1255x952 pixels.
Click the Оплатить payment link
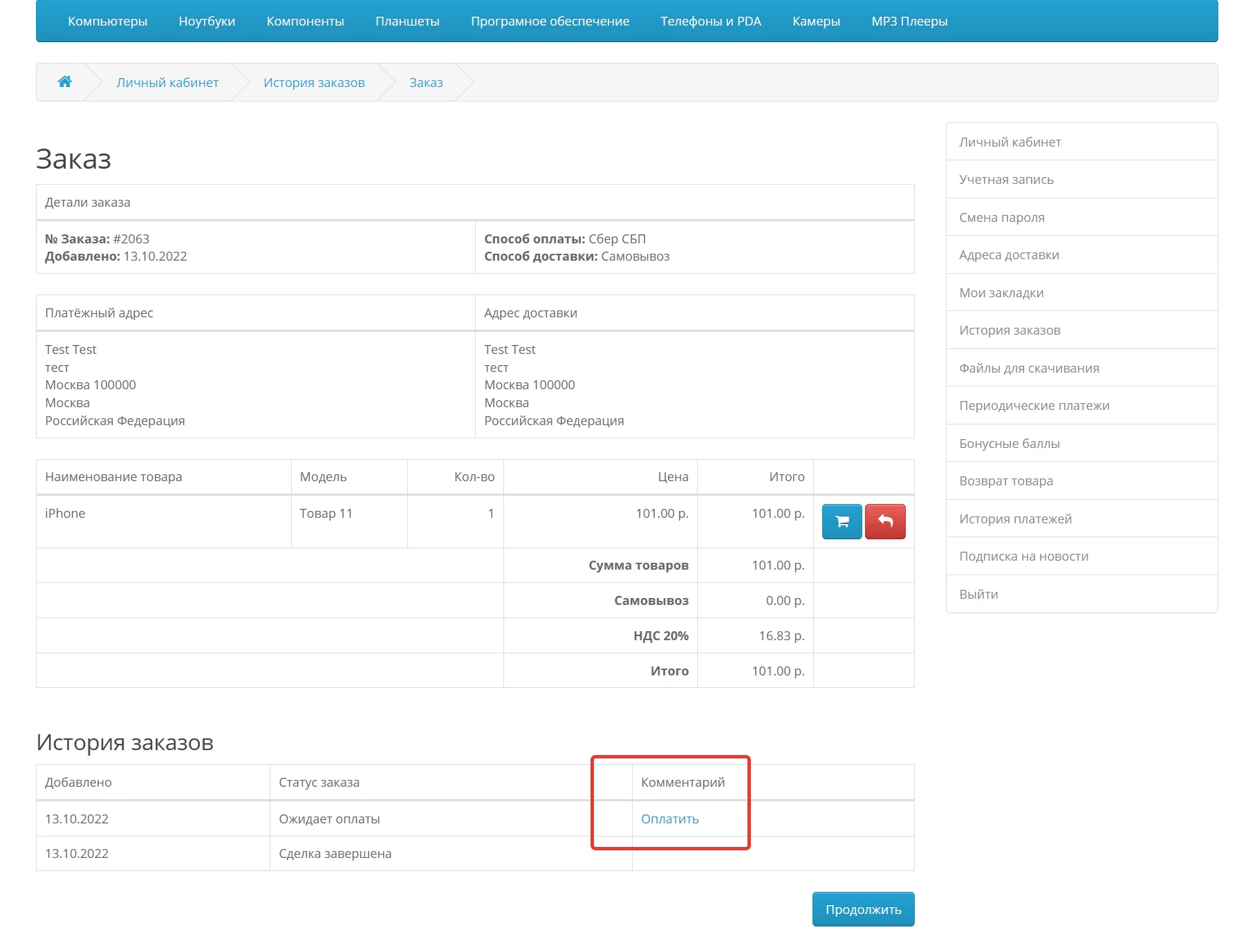coord(669,819)
